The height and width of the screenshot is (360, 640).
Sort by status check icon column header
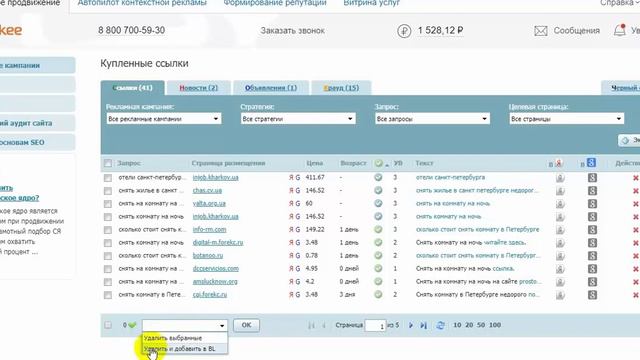coord(379,163)
